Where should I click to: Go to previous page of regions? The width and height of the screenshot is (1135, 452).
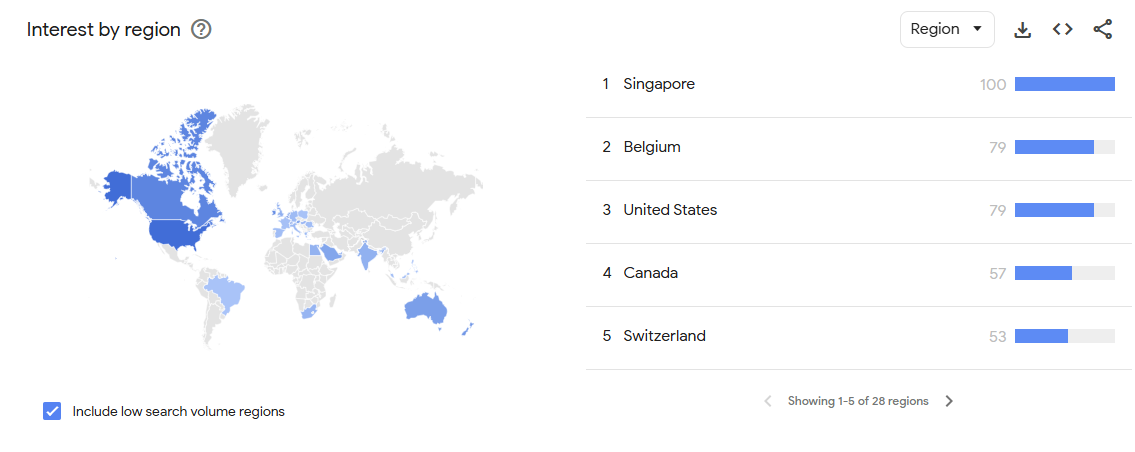768,401
